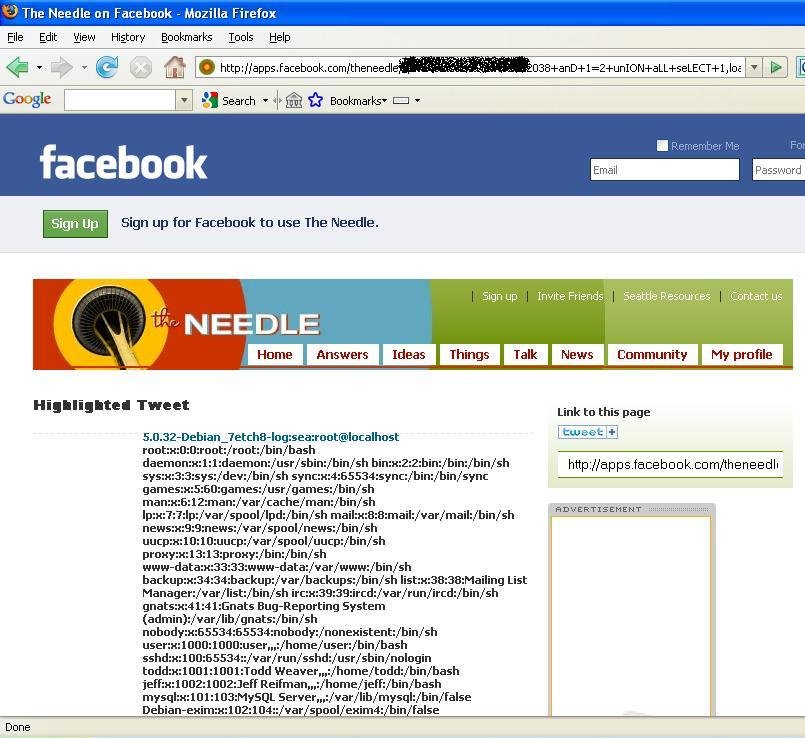
Task: Click the Google toolbar search field
Action: coord(120,100)
